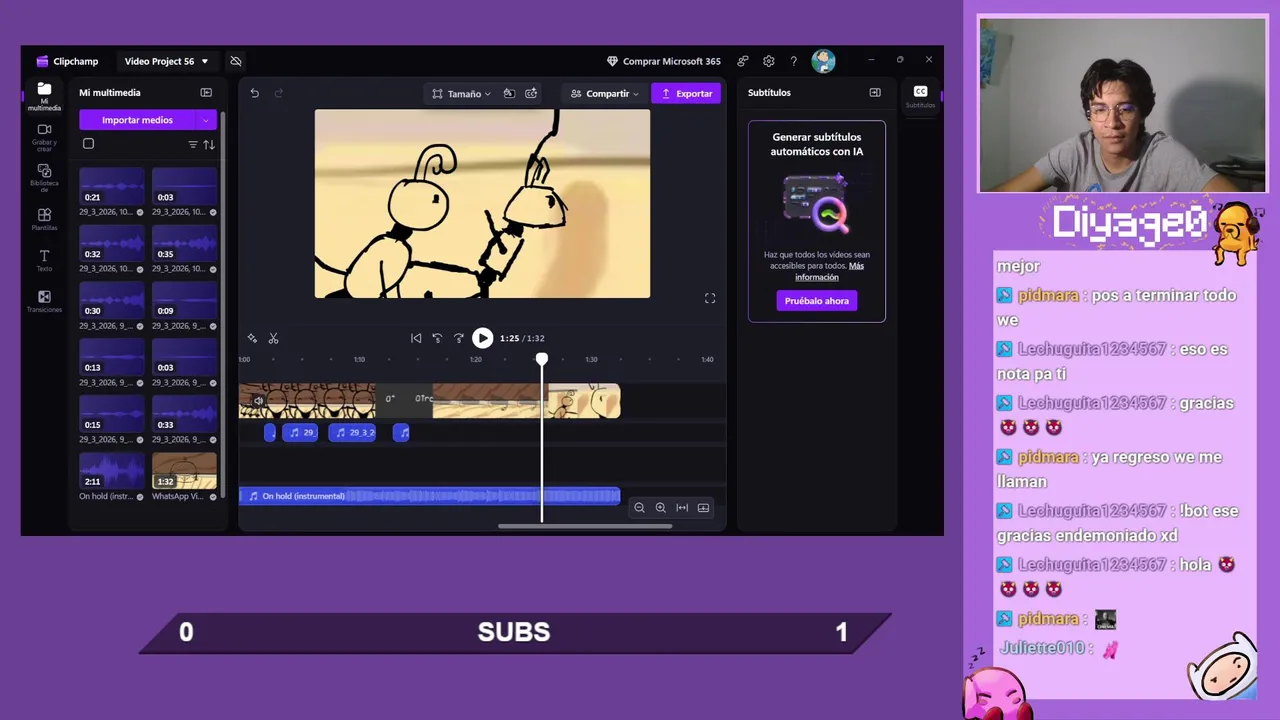Open the Transiciones sidebar tab
The width and height of the screenshot is (1280, 720).
click(44, 302)
